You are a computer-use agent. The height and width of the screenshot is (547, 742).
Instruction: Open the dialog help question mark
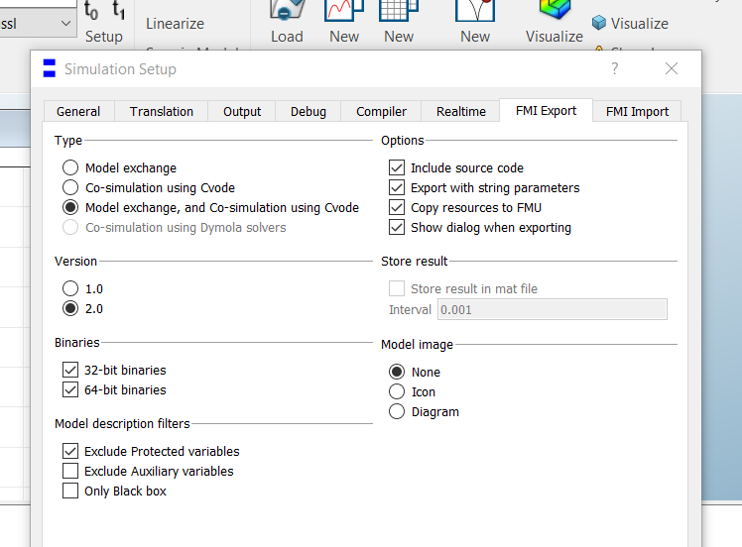pyautogui.click(x=614, y=69)
